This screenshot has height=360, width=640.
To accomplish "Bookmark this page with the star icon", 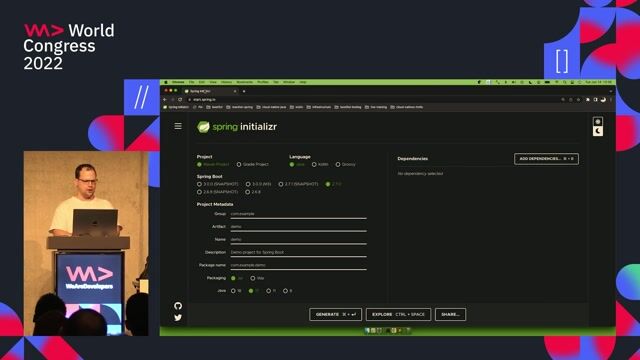I will pos(578,99).
